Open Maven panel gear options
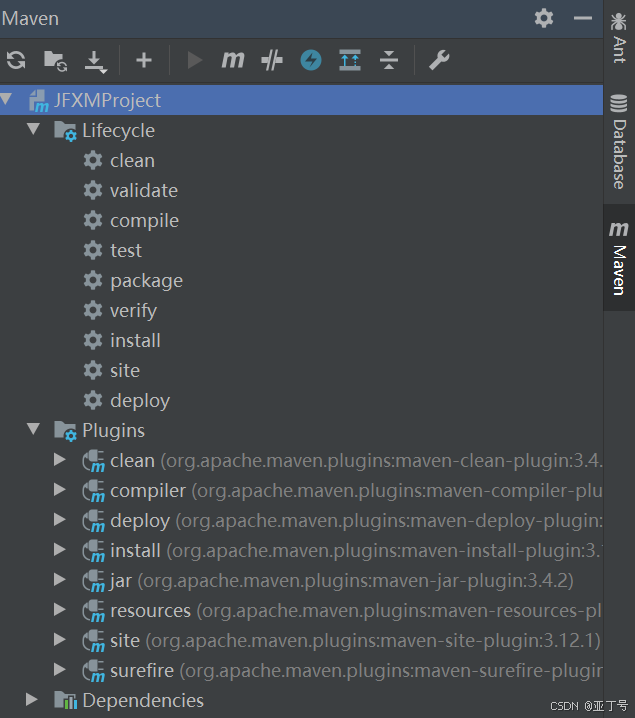 544,18
